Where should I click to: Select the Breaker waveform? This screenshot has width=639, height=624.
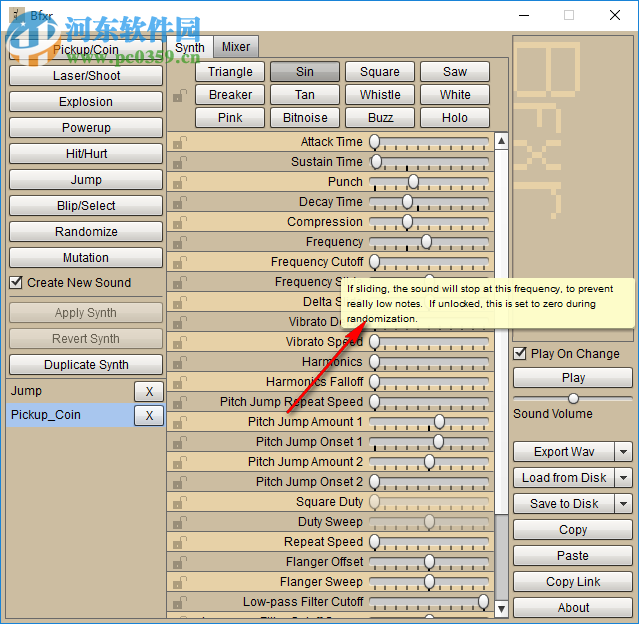tap(230, 95)
